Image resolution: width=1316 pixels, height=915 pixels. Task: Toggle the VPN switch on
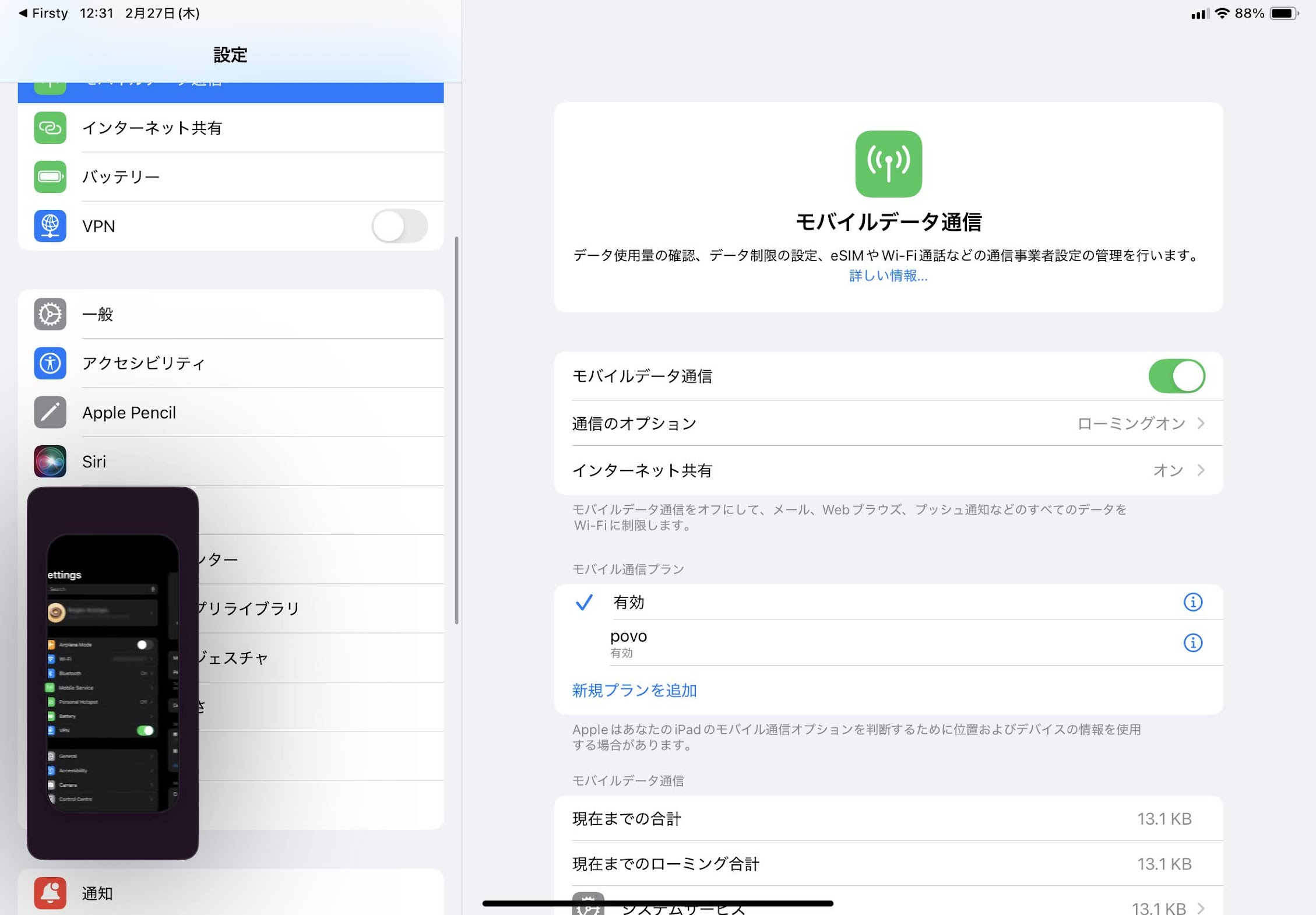tap(399, 226)
